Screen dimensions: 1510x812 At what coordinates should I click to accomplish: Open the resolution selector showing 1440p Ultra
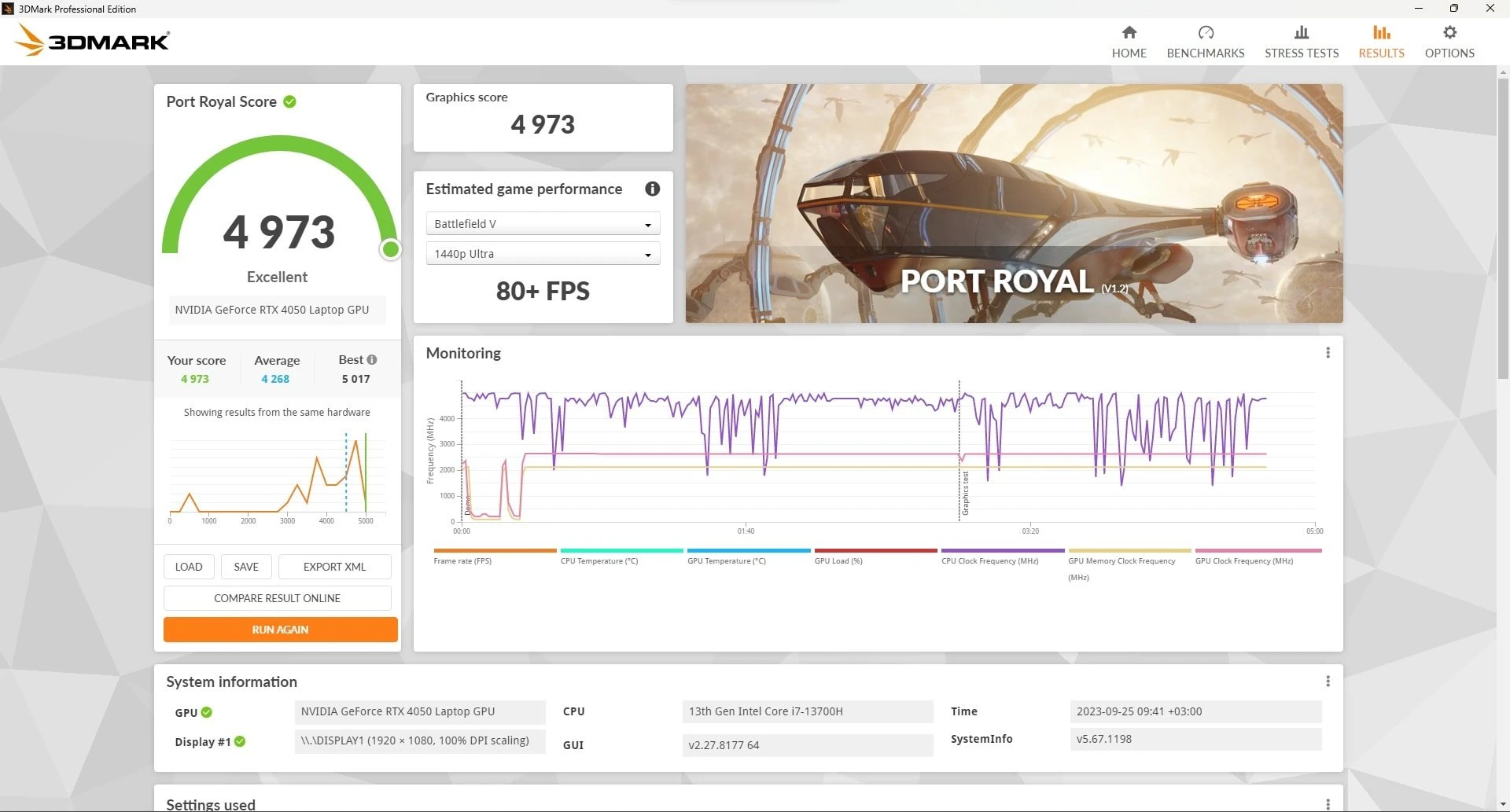[543, 254]
